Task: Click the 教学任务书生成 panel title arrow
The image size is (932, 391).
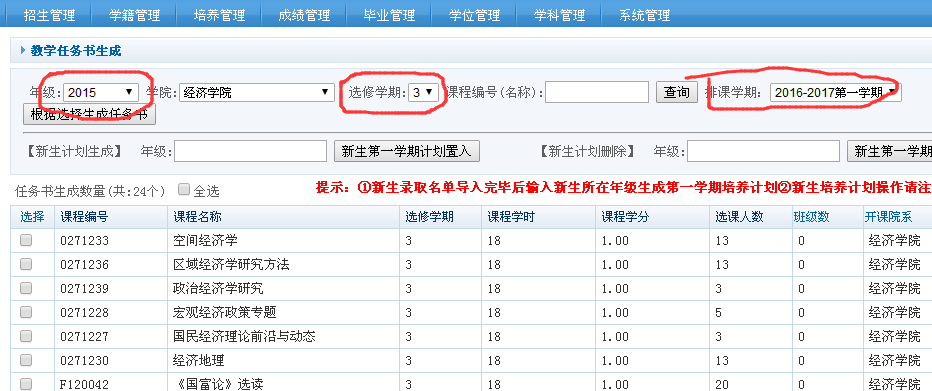Action: (23, 51)
